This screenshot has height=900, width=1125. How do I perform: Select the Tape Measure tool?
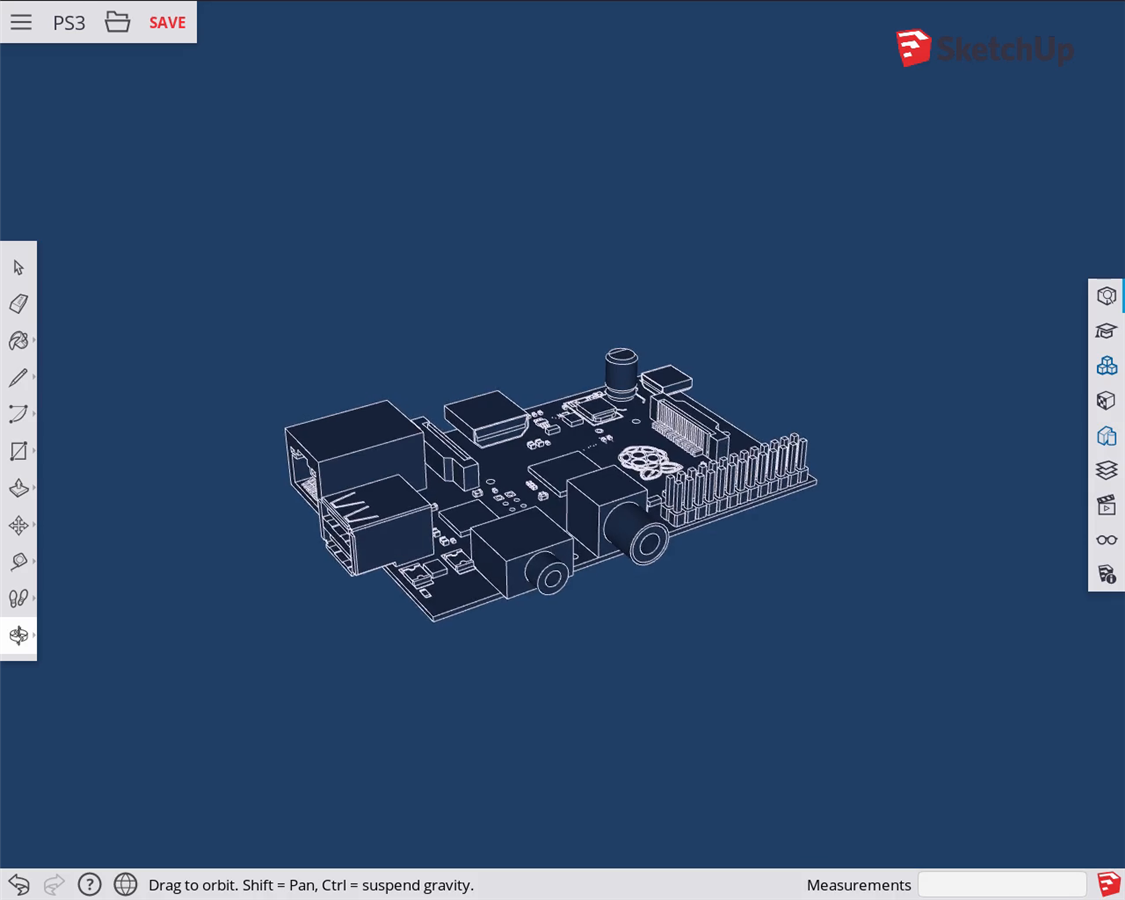19,561
